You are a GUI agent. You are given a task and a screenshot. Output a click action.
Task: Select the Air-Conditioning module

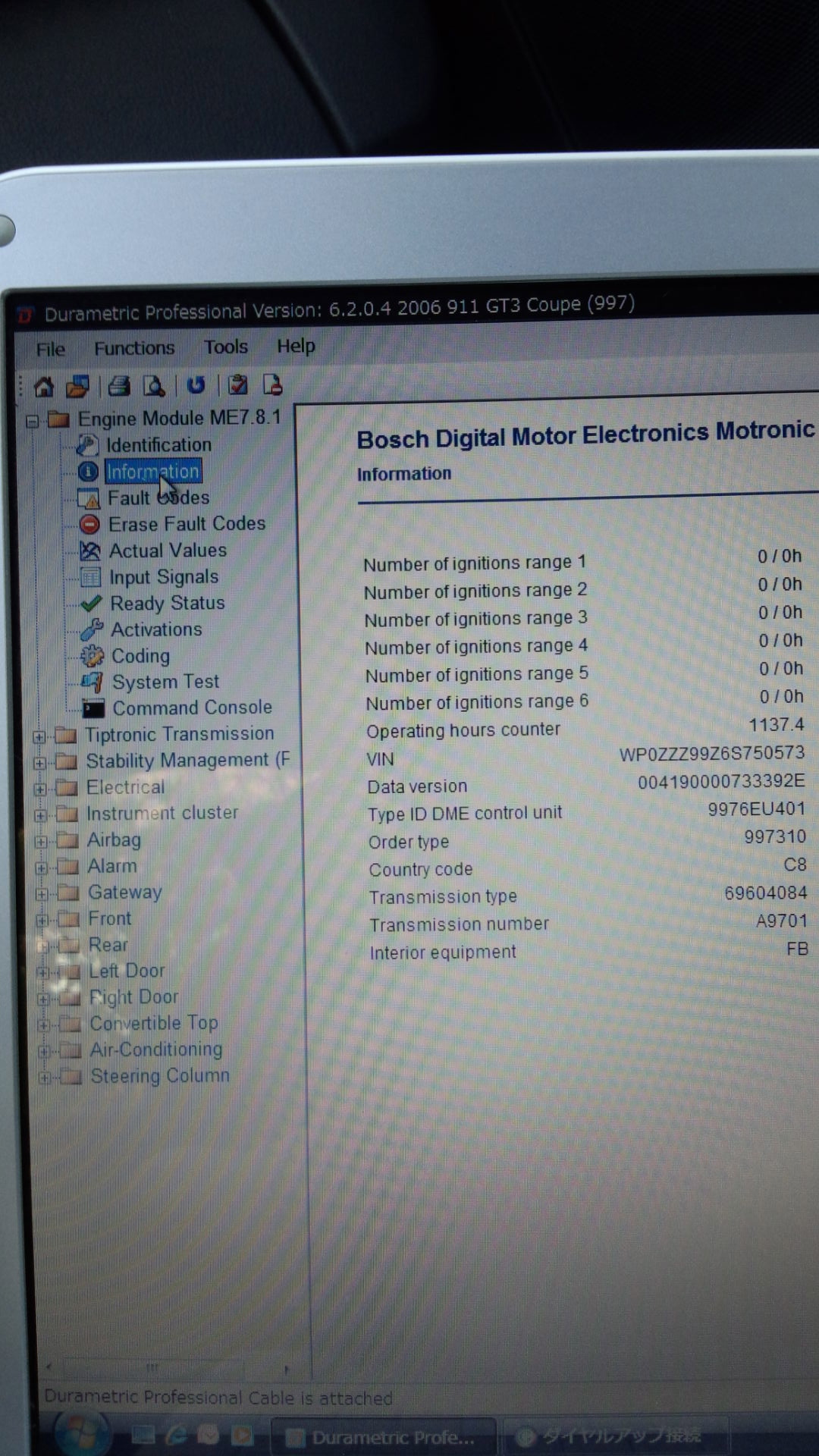pos(156,1050)
